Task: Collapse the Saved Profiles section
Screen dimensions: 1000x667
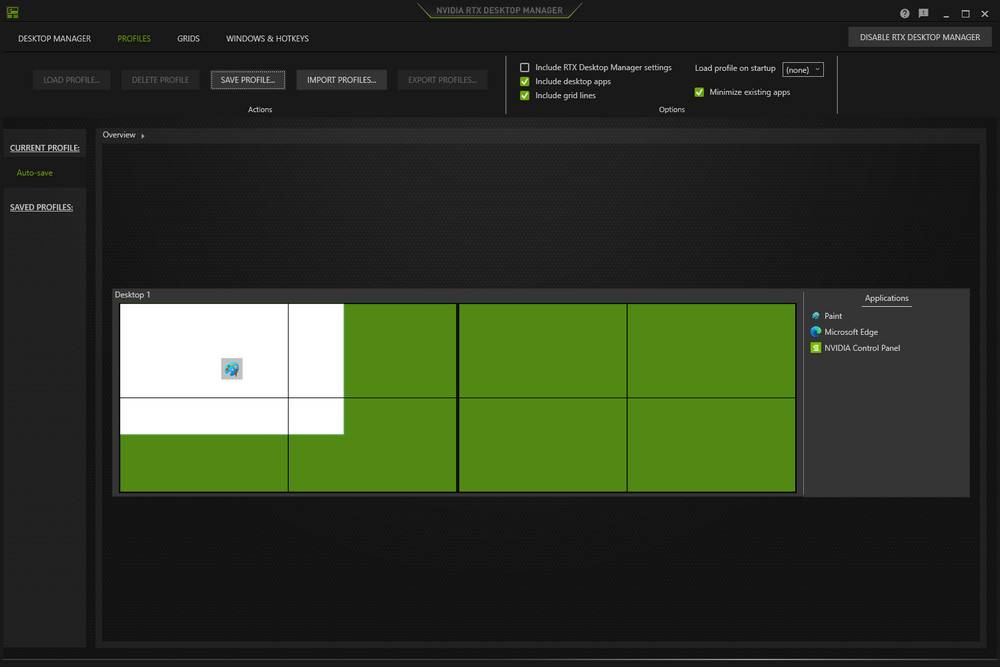Action: coord(41,207)
